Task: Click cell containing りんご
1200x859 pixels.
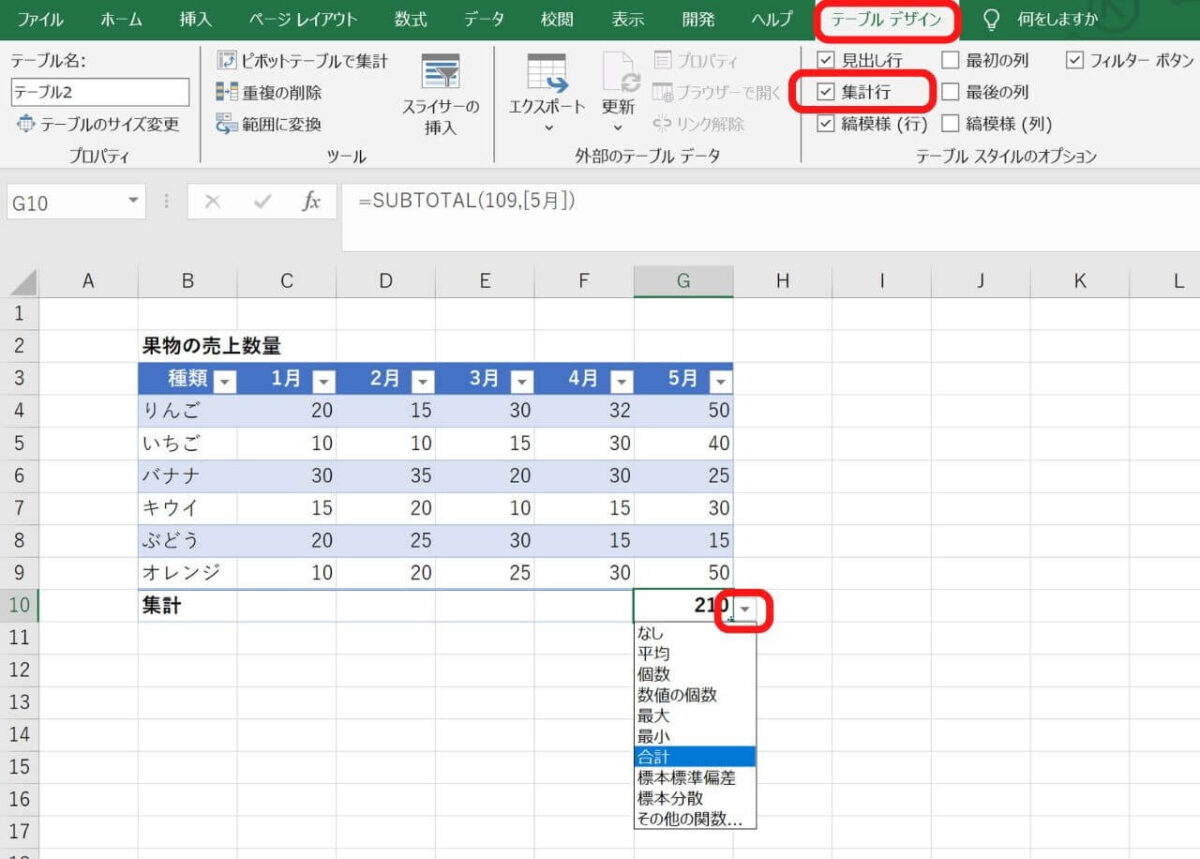Action: click(x=188, y=410)
